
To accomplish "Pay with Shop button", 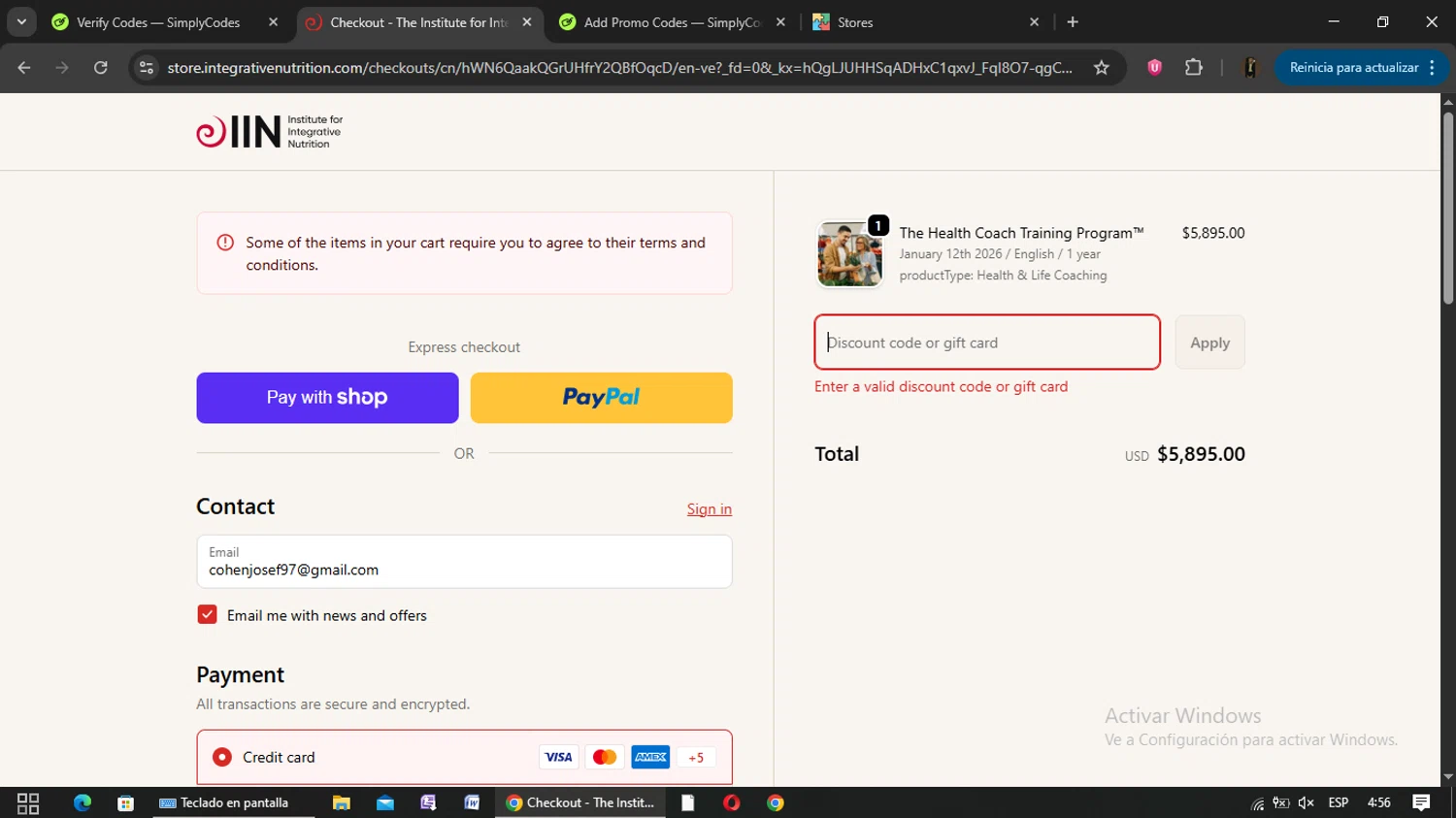I will pyautogui.click(x=327, y=398).
